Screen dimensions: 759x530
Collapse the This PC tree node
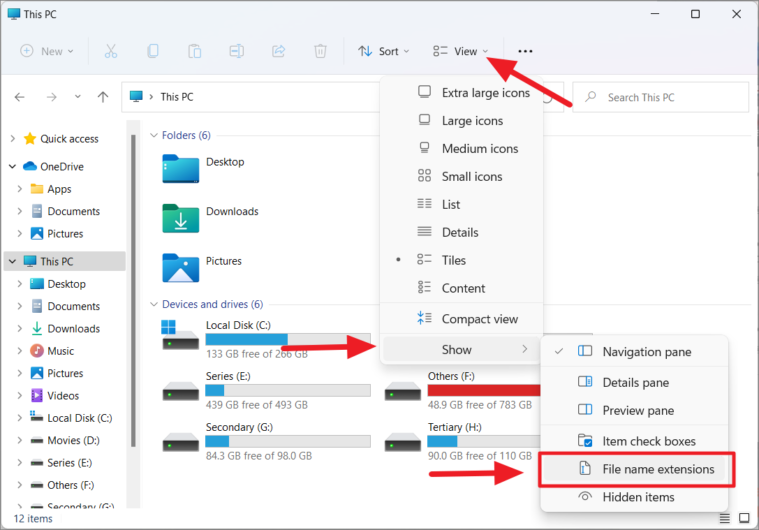point(13,261)
